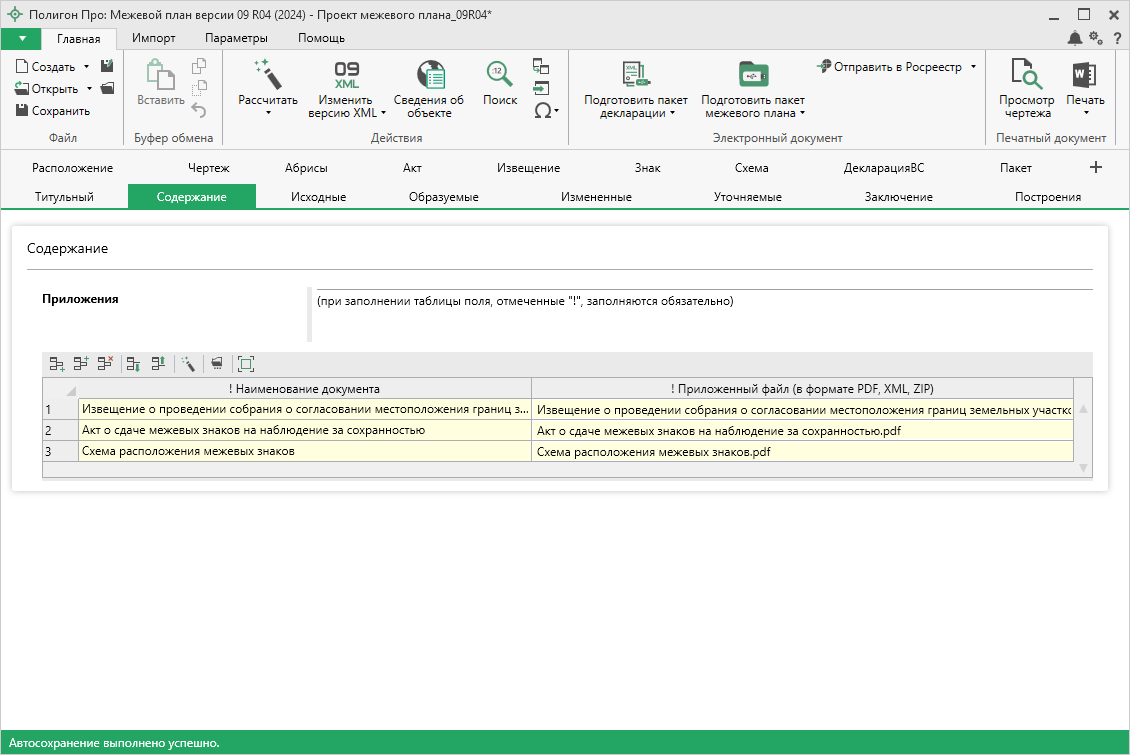This screenshot has width=1130, height=755.
Task: Expand table with the fullscreen frame icon
Action: point(246,364)
